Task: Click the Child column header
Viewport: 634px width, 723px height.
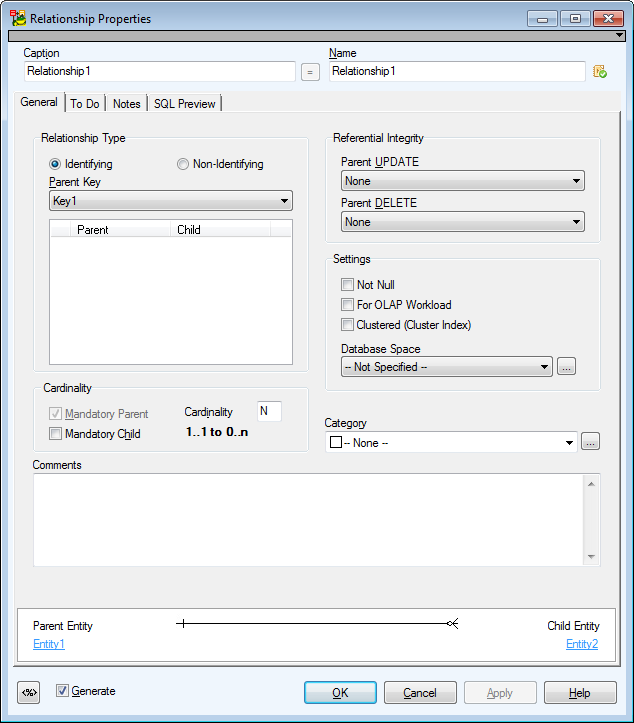Action: 220,230
